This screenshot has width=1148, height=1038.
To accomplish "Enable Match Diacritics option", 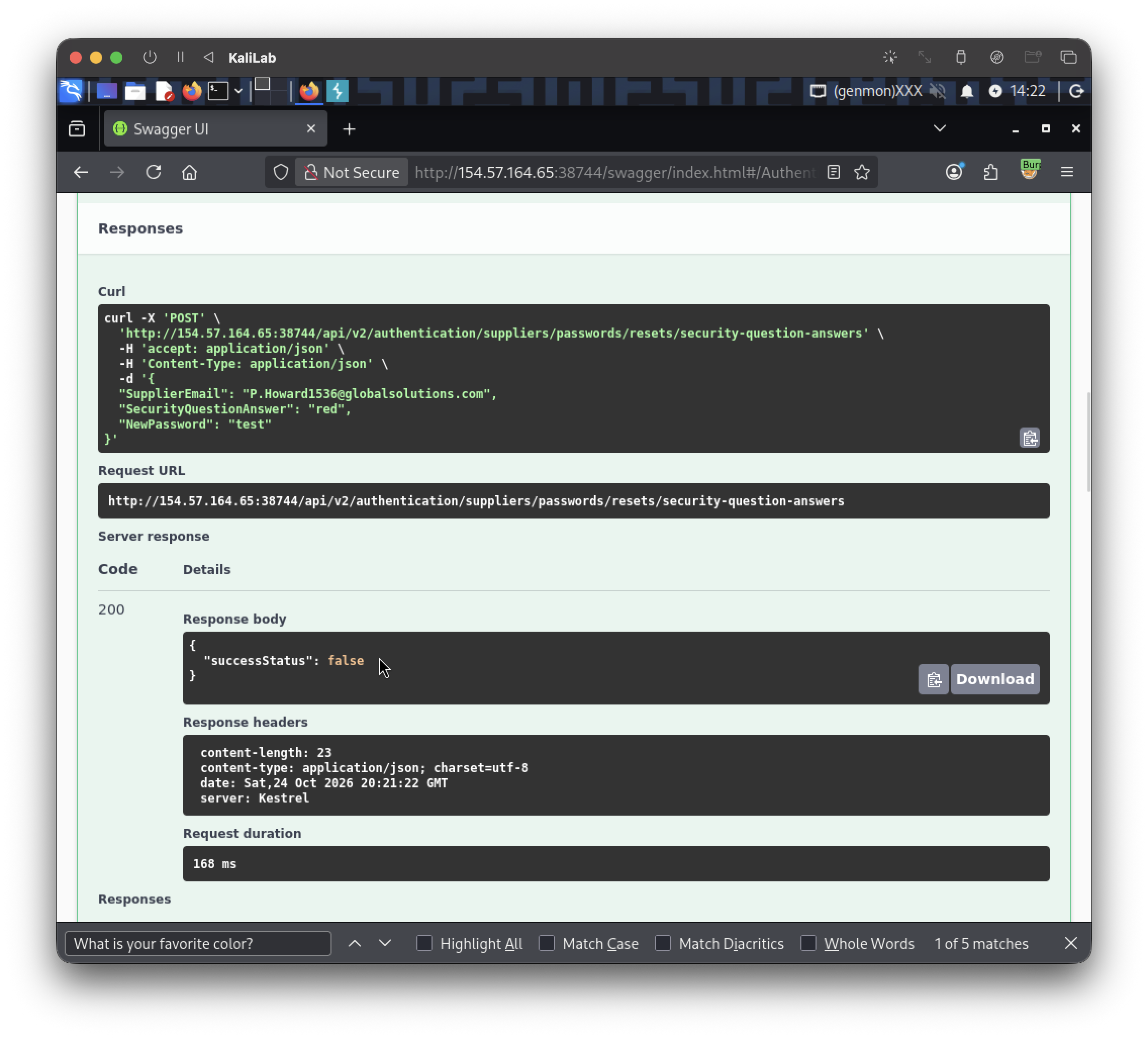I will click(663, 943).
